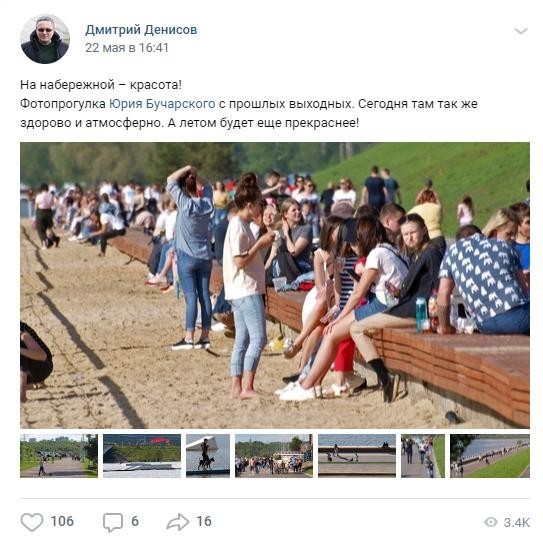Open last thumbnail of river embankment
This screenshot has width=543, height=539.
pos(490,456)
